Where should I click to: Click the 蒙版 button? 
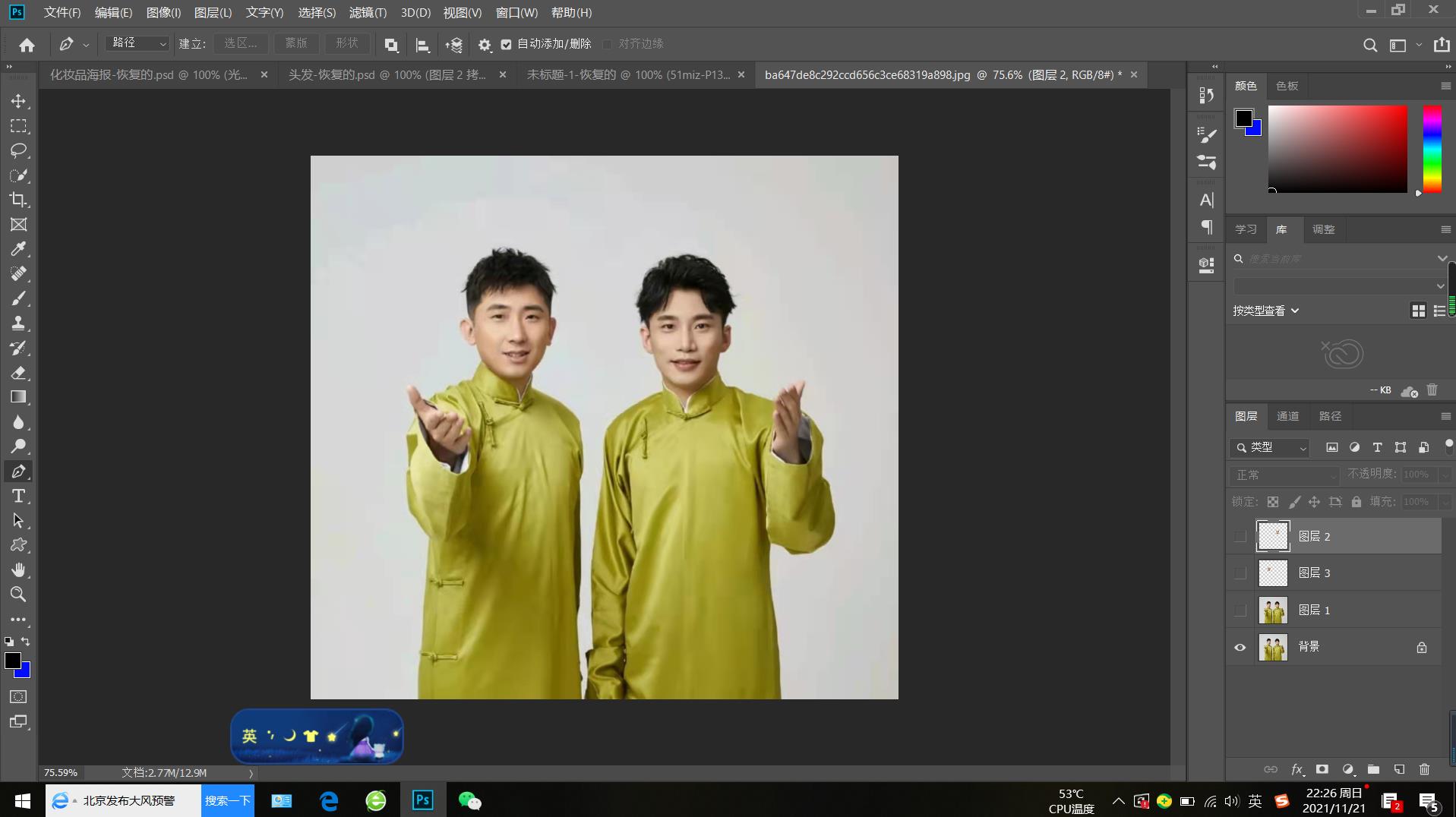pyautogui.click(x=296, y=43)
